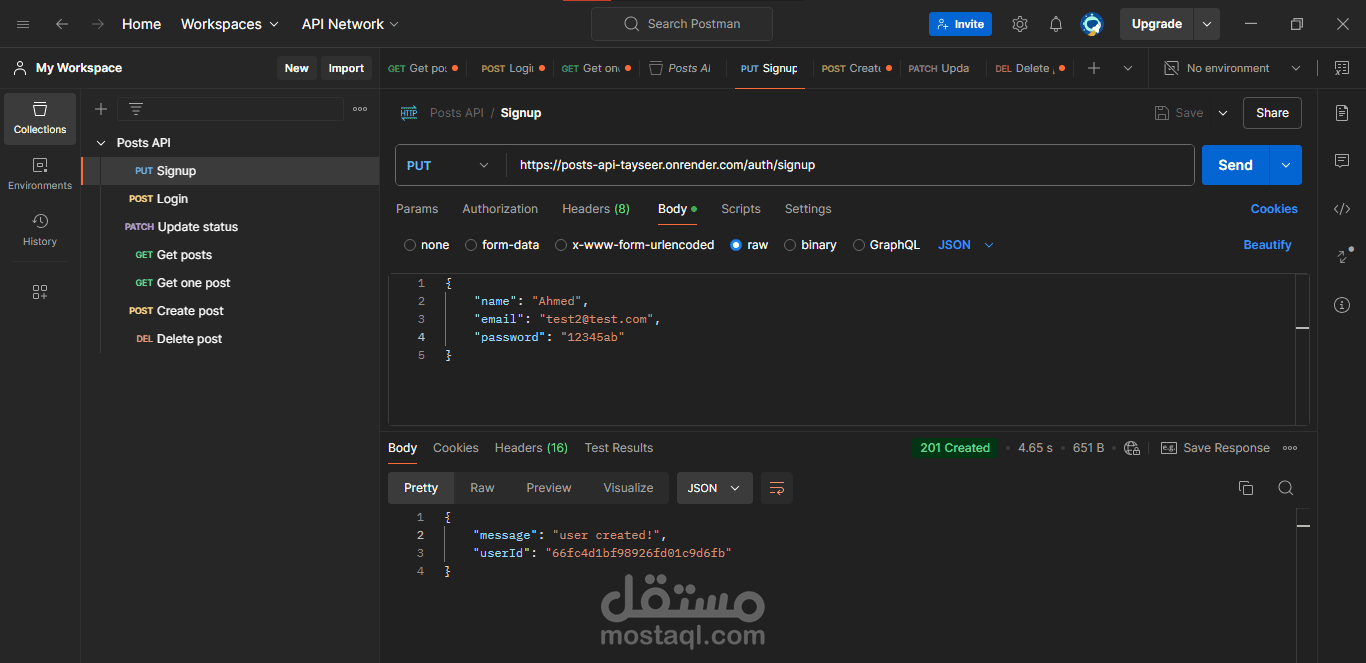Open the Workspaces dropdown
The height and width of the screenshot is (663, 1366).
(229, 24)
